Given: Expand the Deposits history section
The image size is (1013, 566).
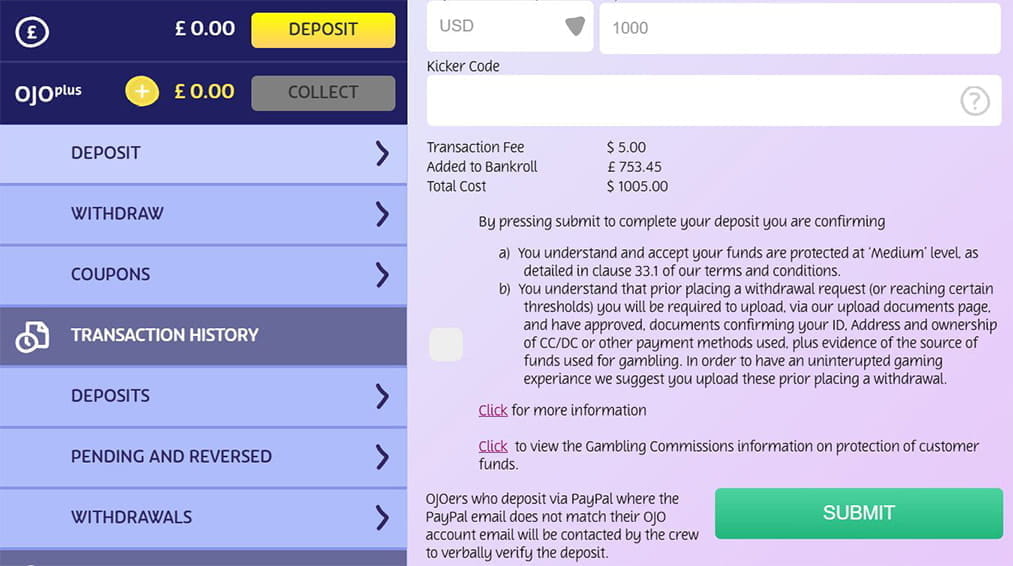Looking at the screenshot, I should tap(204, 396).
